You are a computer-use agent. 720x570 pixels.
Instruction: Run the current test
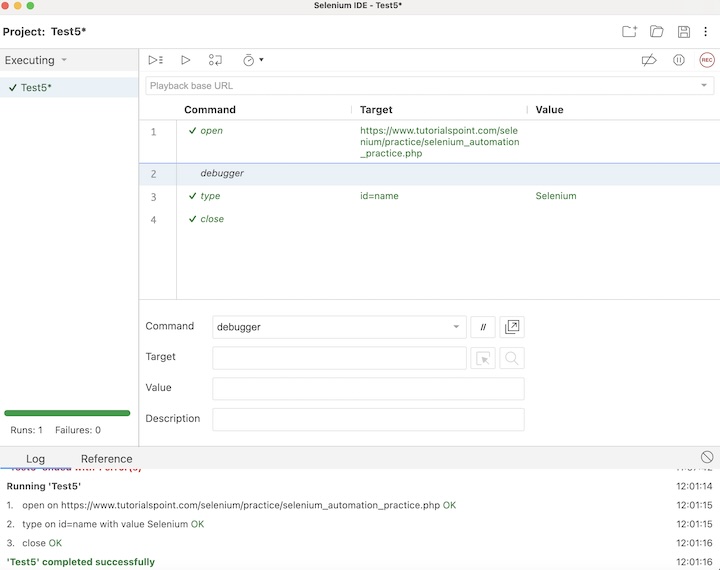pos(186,60)
